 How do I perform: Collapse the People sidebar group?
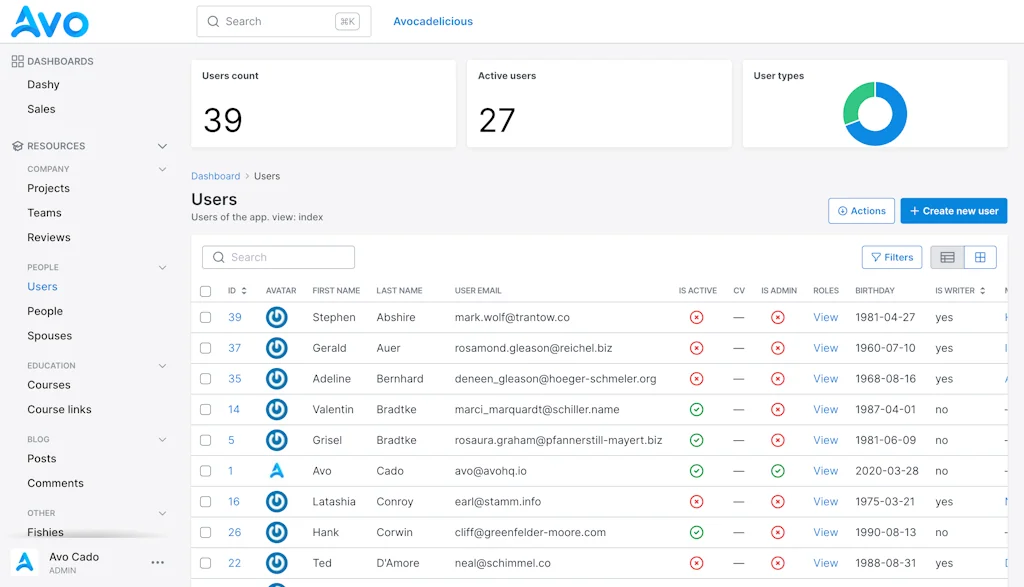point(162,267)
